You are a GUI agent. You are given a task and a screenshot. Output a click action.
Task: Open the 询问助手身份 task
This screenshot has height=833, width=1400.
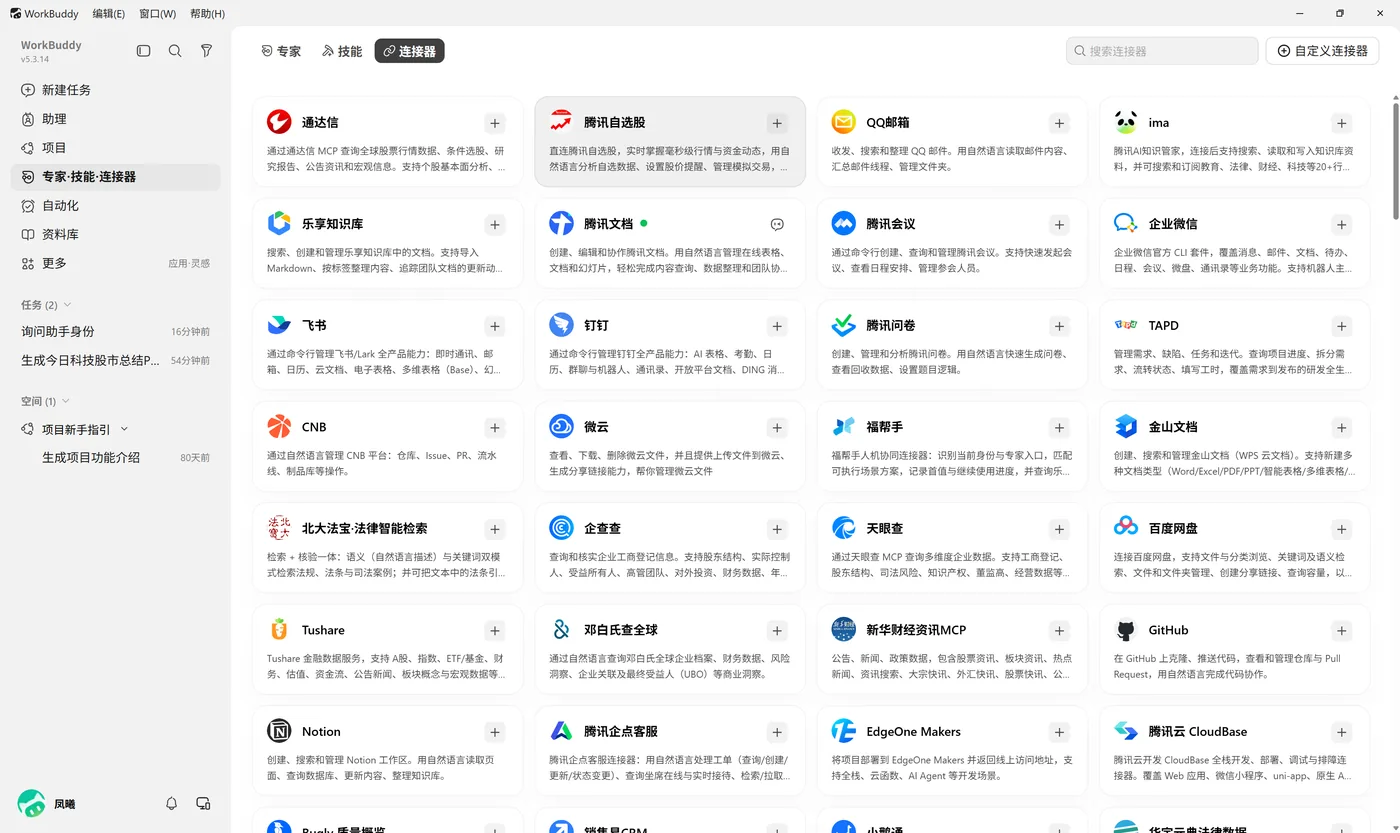pyautogui.click(x=116, y=332)
